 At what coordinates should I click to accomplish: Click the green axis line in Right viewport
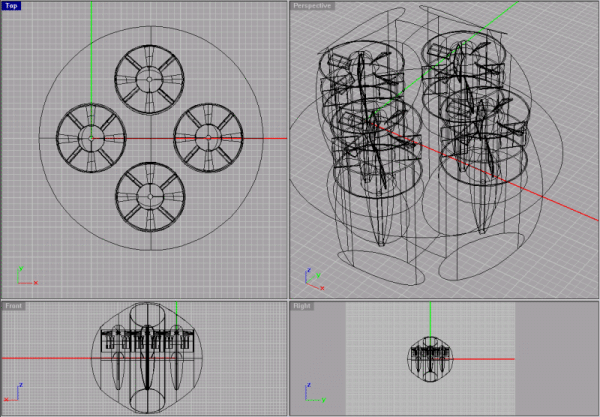click(431, 320)
